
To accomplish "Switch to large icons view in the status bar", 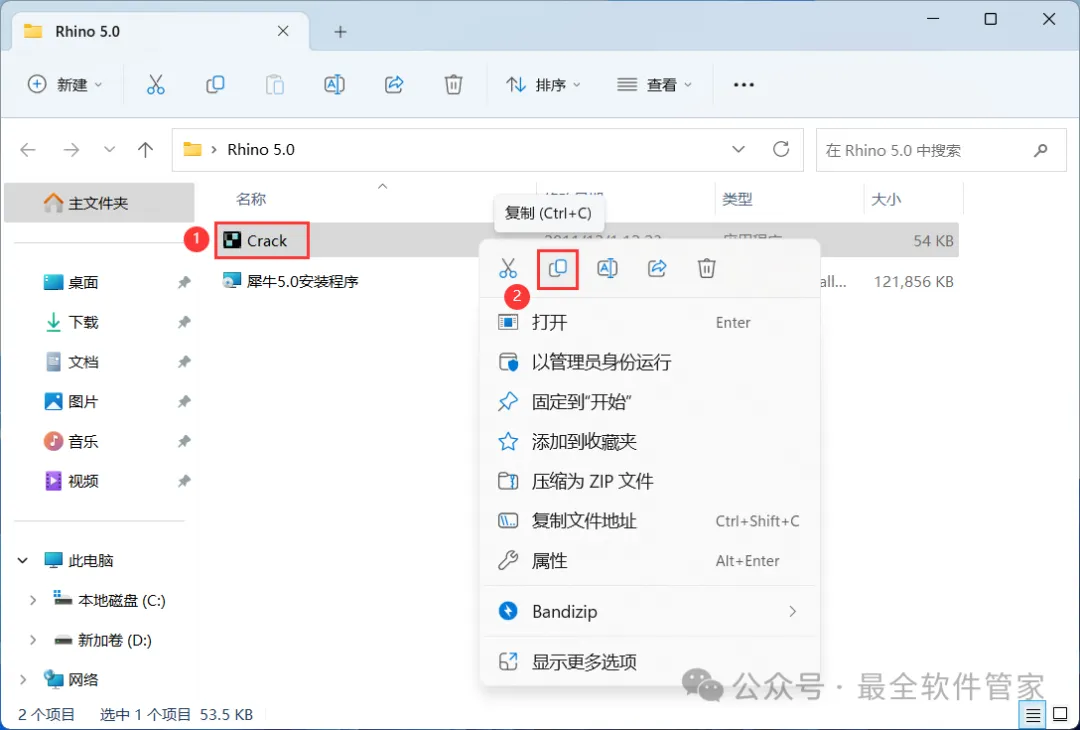I will tap(1061, 715).
